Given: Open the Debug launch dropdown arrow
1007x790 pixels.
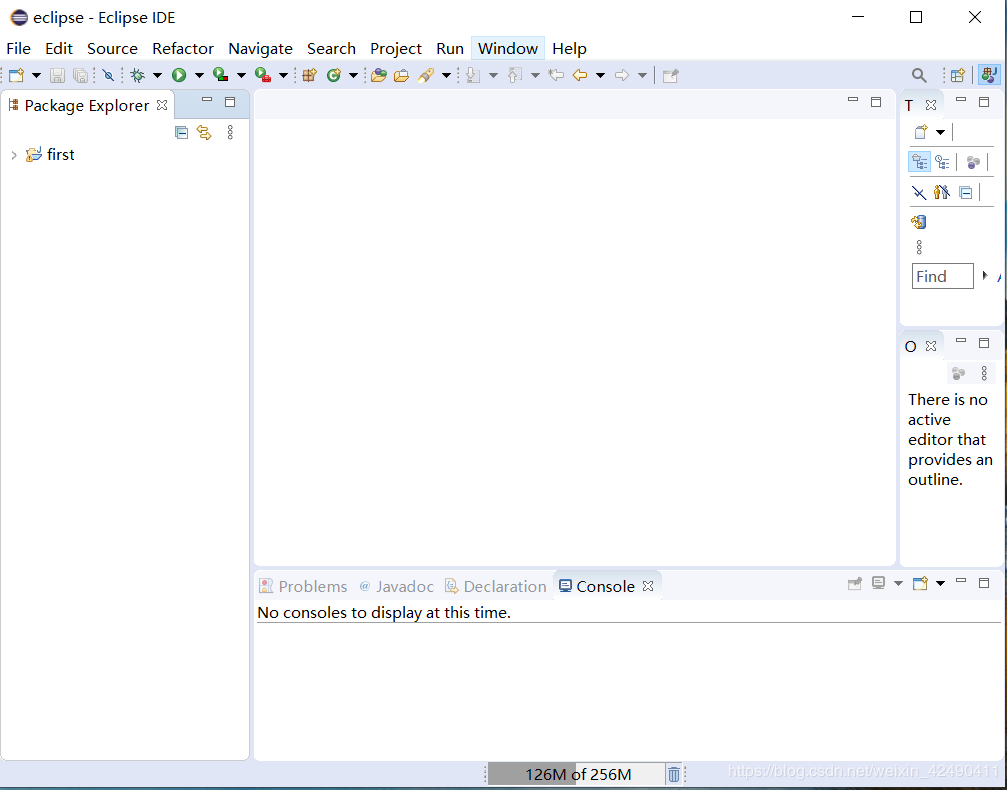Looking at the screenshot, I should pyautogui.click(x=157, y=75).
